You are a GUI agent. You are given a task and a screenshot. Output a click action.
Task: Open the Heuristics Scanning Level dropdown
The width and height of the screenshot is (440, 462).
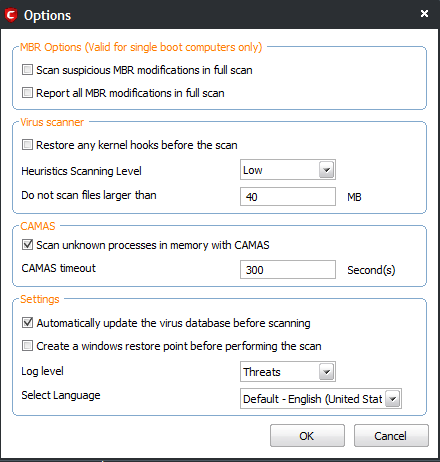tap(288, 170)
